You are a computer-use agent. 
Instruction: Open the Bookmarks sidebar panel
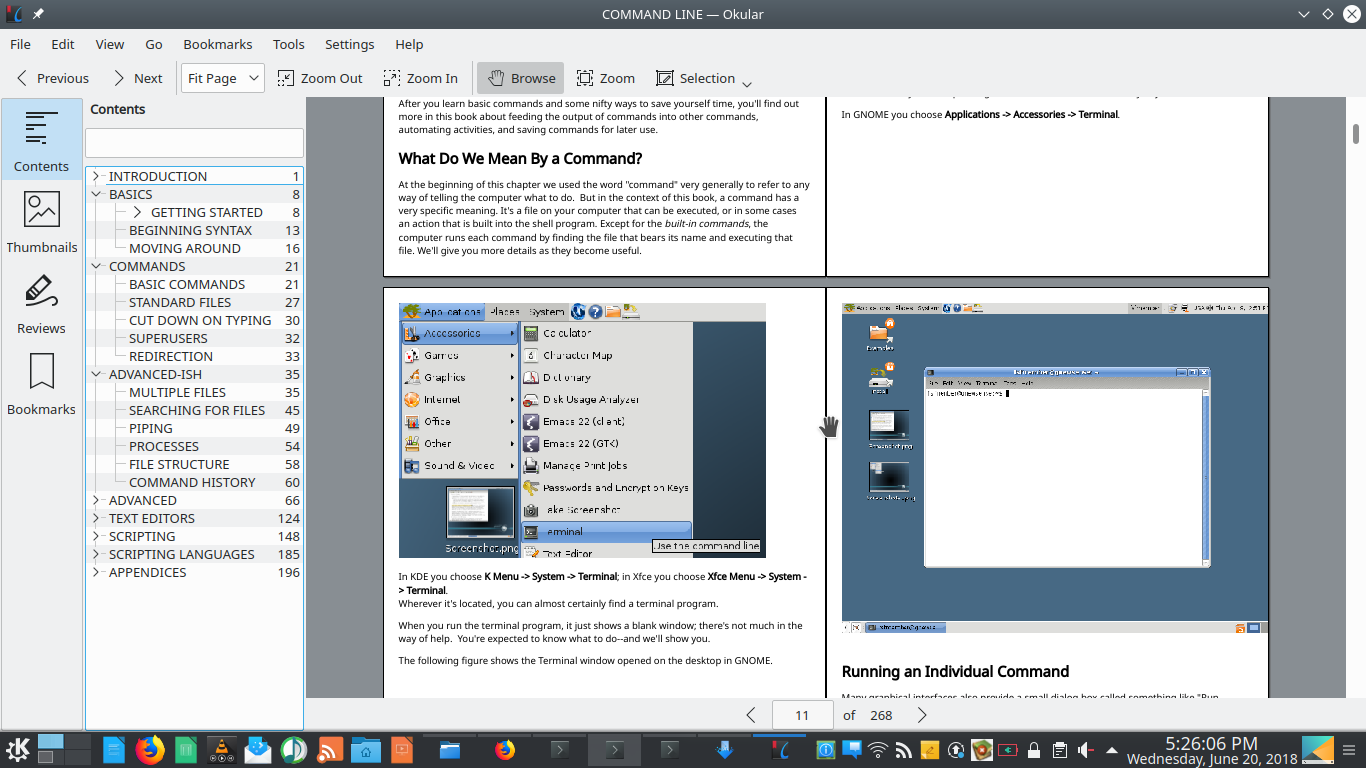point(42,383)
